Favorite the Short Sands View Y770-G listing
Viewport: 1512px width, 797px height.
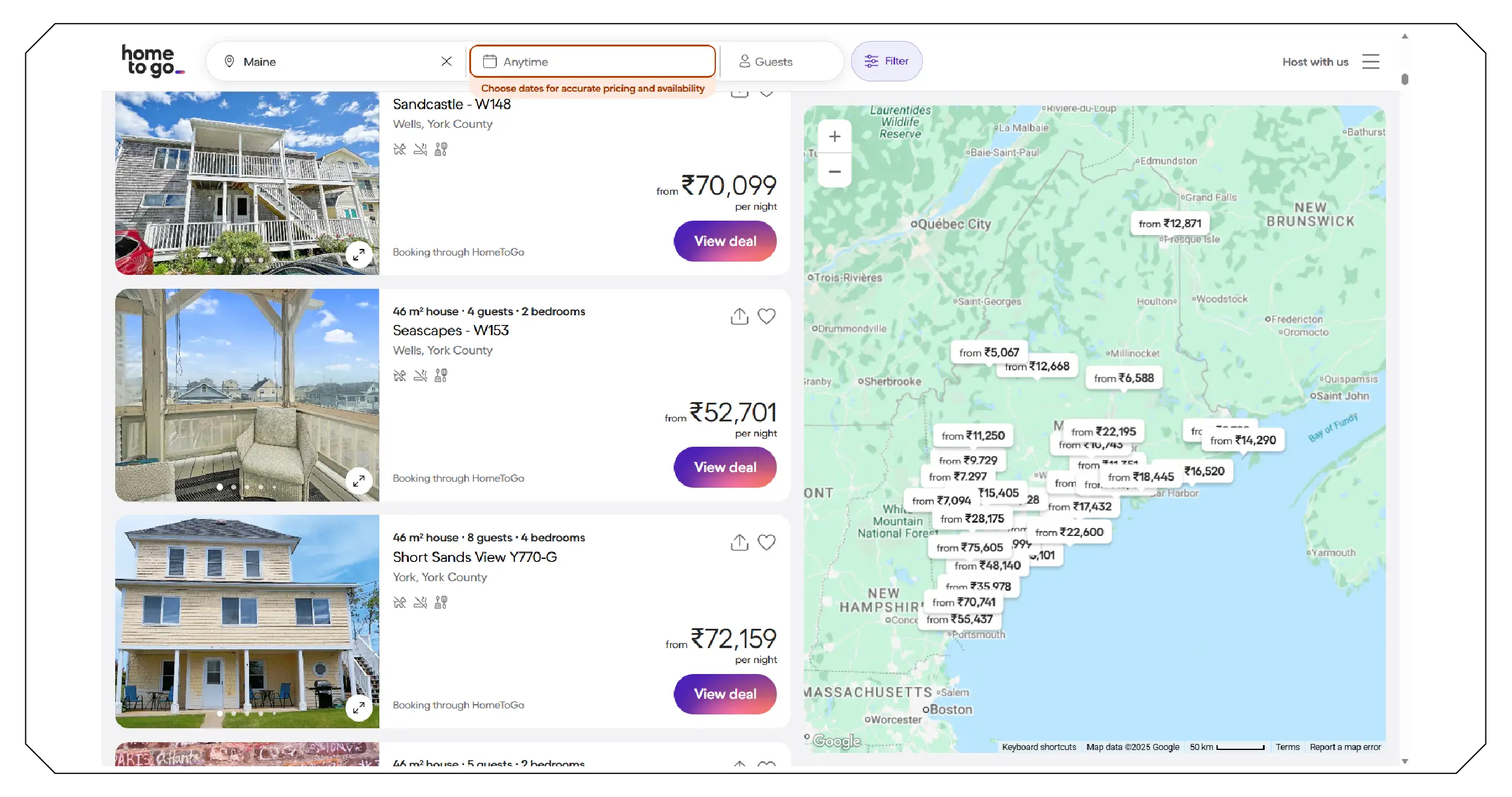767,542
